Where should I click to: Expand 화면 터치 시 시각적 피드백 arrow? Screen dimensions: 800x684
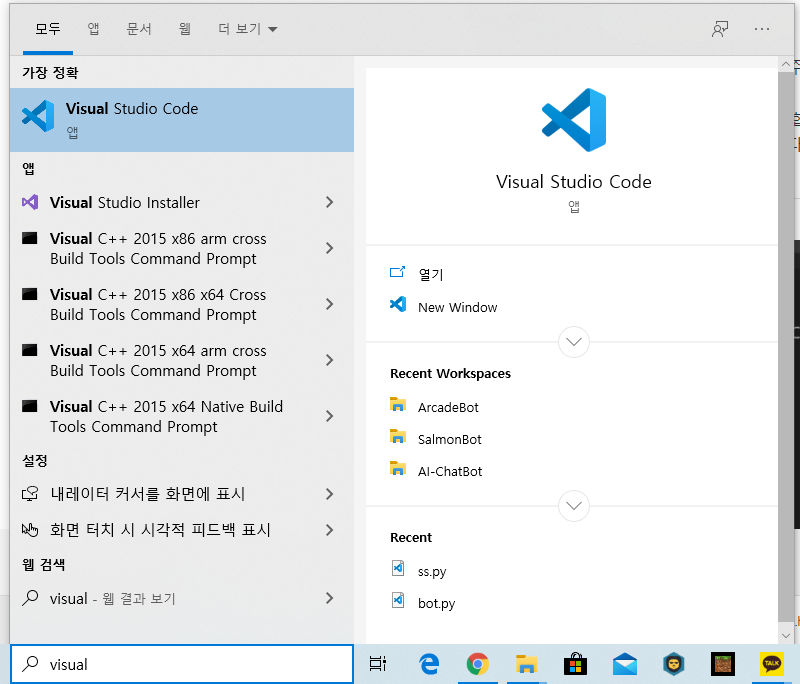pos(330,530)
